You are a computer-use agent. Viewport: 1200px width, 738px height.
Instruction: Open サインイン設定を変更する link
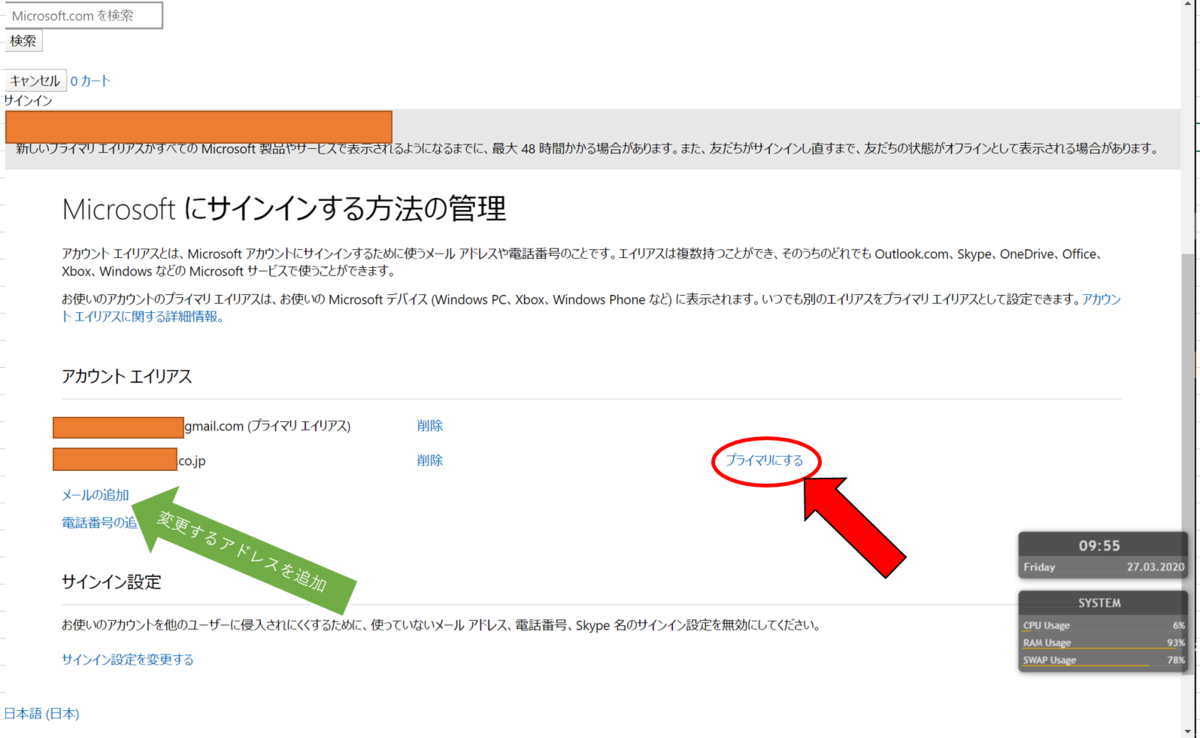coord(128,660)
